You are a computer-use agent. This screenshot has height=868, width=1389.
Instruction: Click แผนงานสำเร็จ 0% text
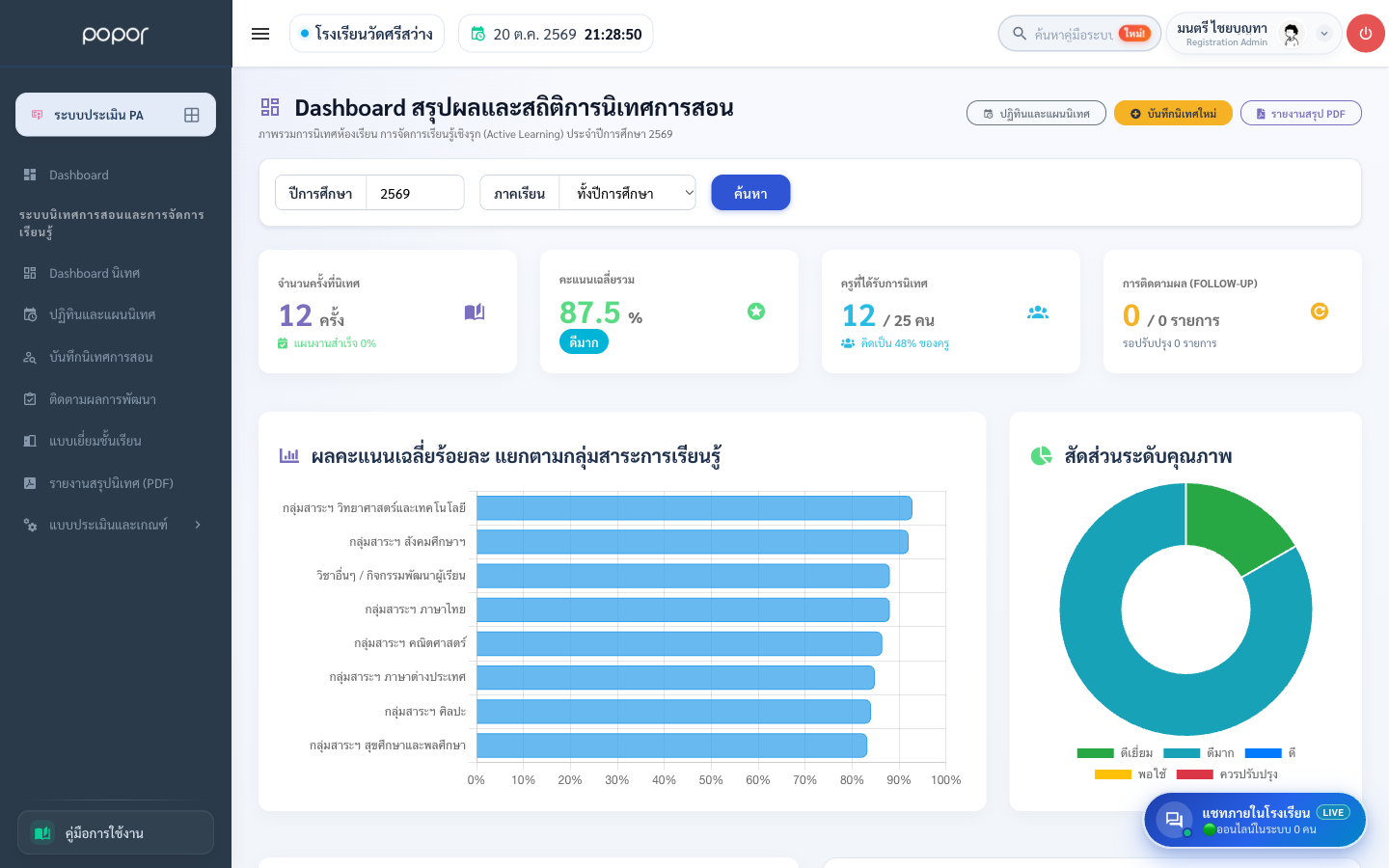click(335, 343)
